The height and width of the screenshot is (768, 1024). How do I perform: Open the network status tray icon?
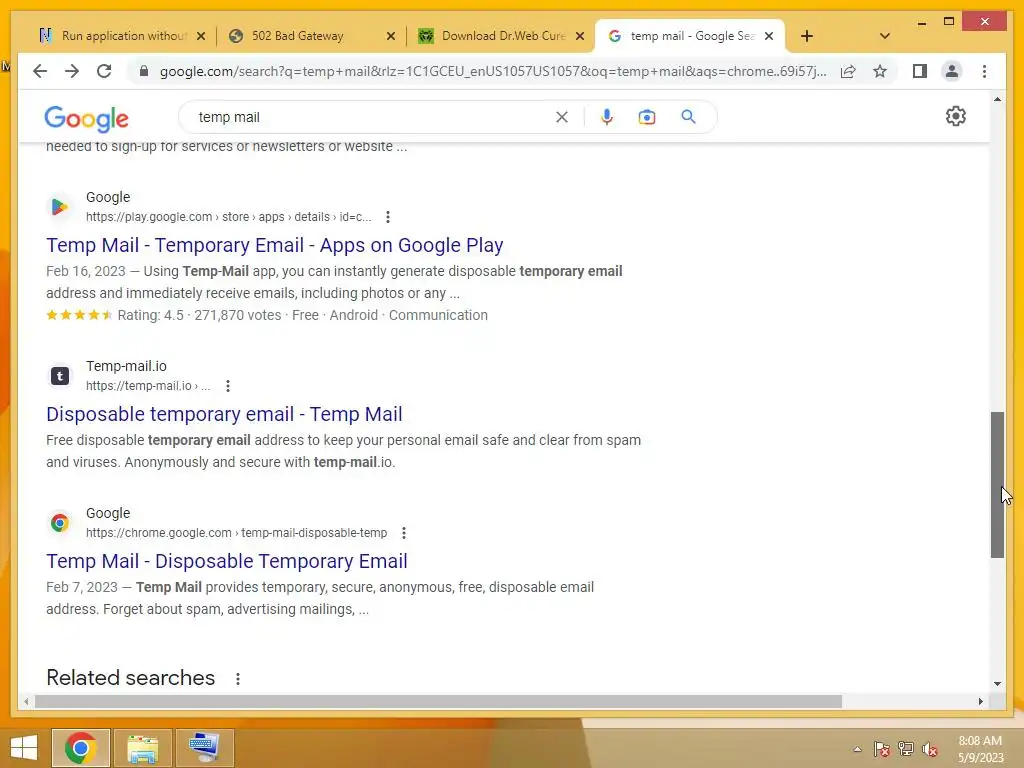[x=906, y=749]
